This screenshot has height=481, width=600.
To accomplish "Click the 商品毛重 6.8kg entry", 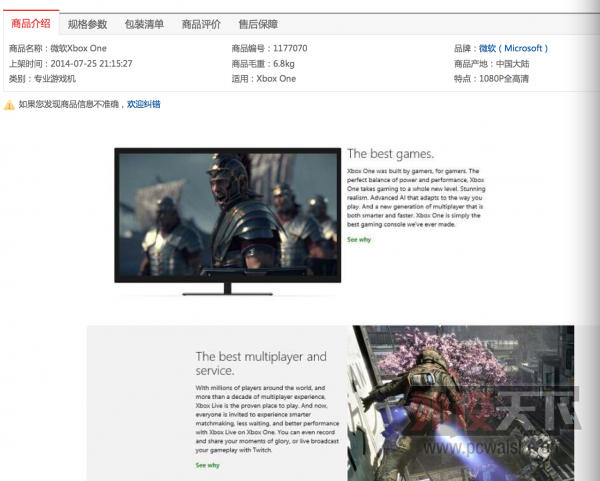I will 263,64.
